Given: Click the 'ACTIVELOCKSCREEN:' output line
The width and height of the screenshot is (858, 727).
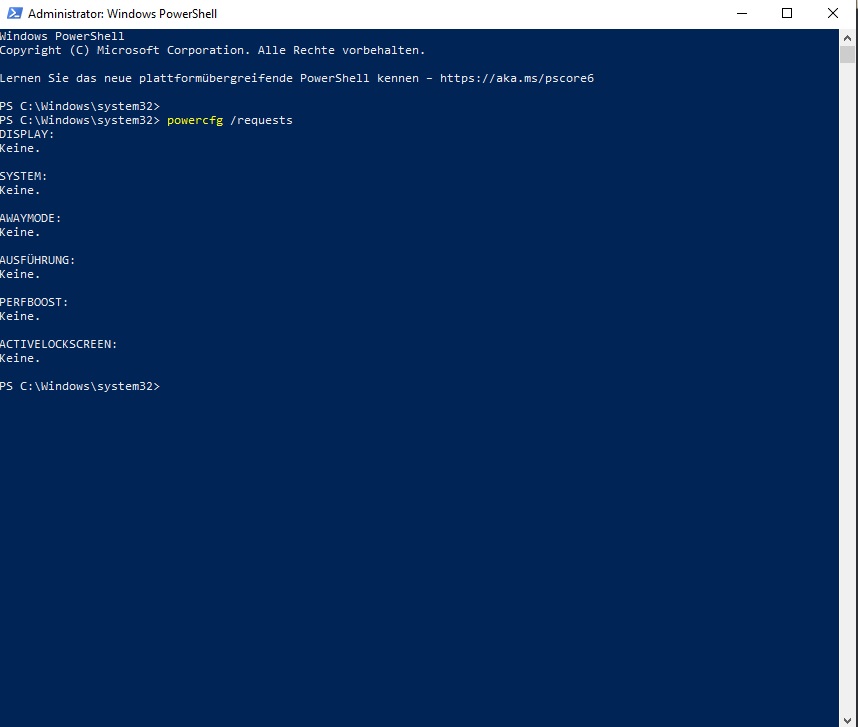Looking at the screenshot, I should click(59, 344).
